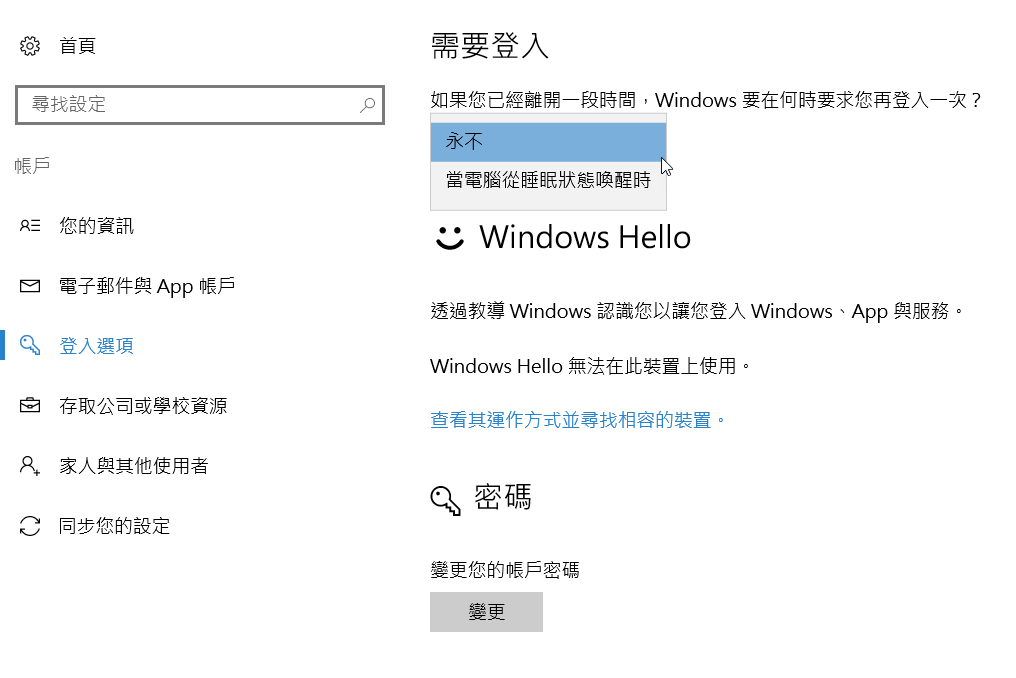Select 永不 in the sign-in dropdown

click(x=547, y=142)
